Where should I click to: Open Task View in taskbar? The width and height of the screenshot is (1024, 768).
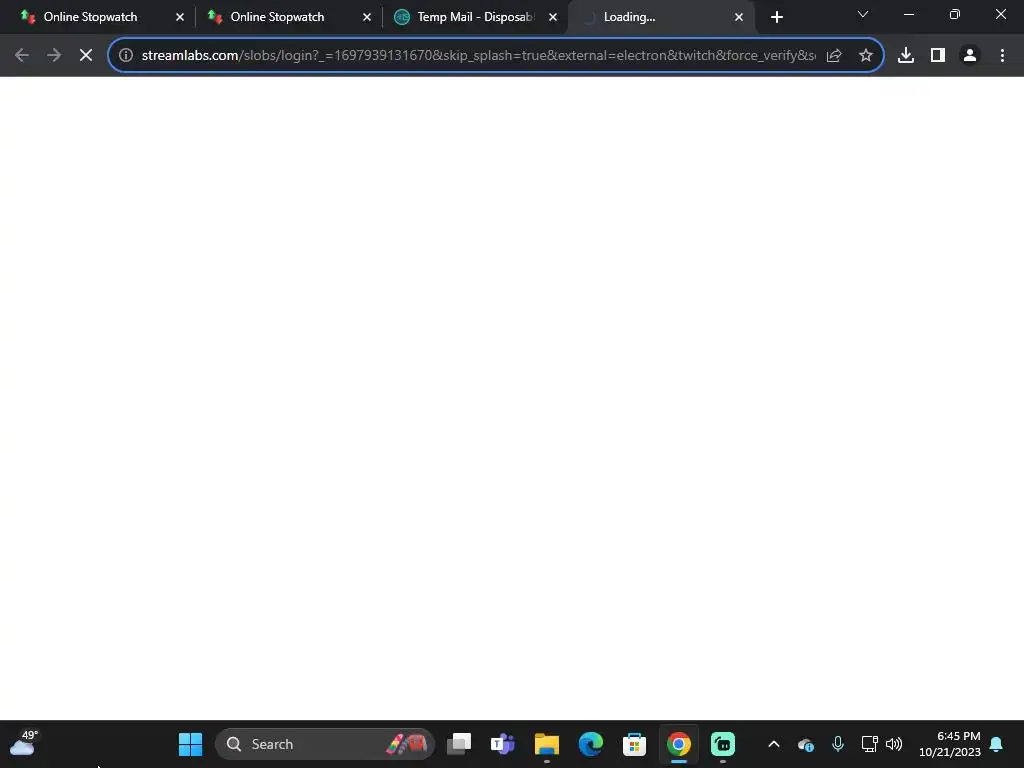click(x=459, y=744)
